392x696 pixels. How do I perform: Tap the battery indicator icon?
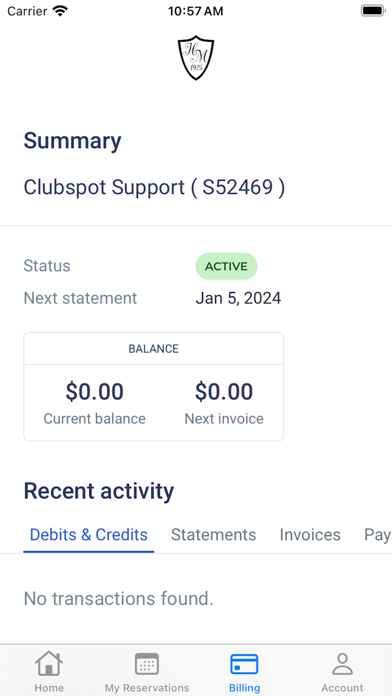pyautogui.click(x=372, y=11)
